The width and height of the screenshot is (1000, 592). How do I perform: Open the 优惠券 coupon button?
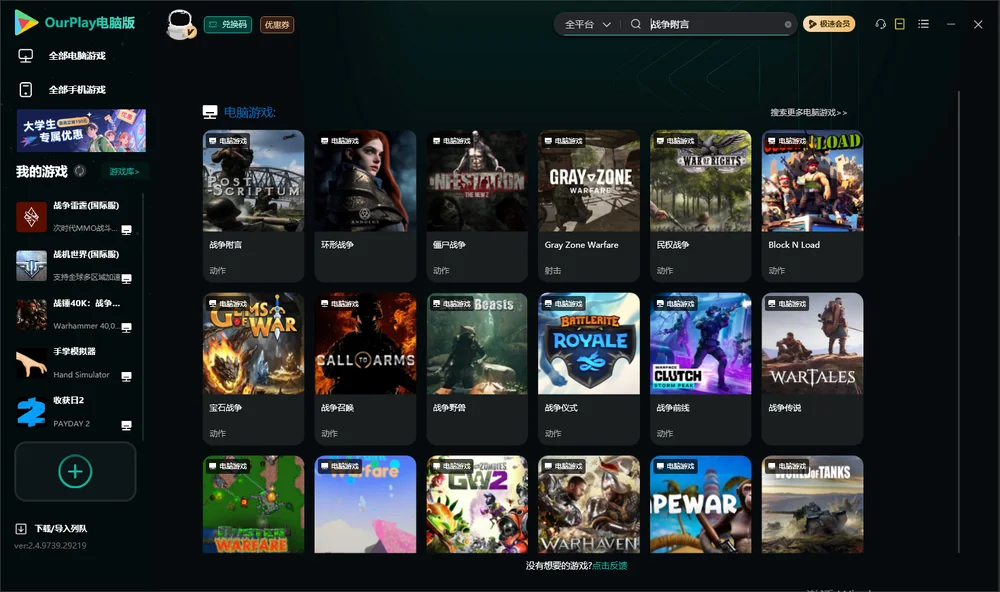pos(277,24)
